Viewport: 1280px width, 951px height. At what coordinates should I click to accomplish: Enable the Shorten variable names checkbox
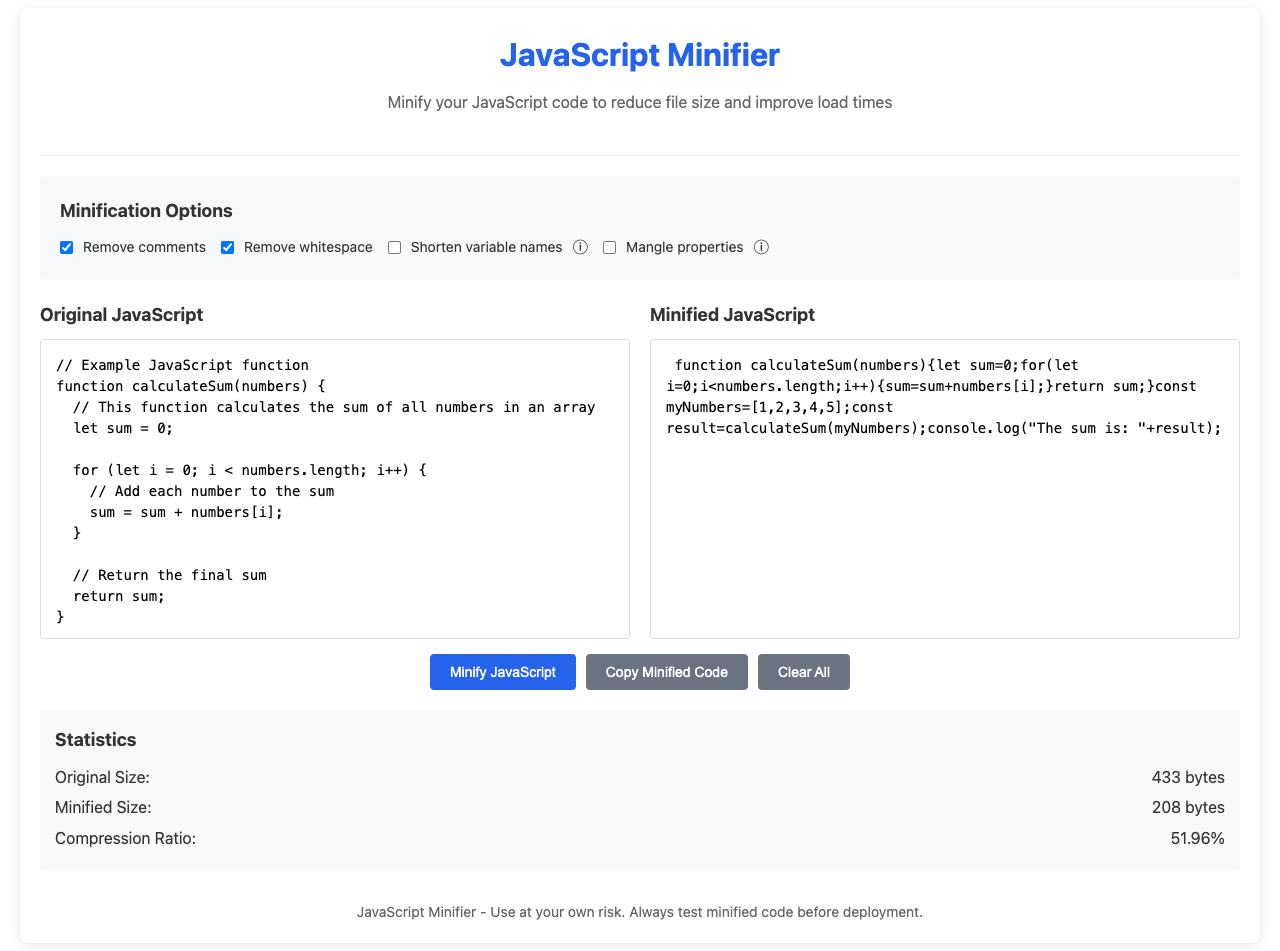click(x=395, y=247)
